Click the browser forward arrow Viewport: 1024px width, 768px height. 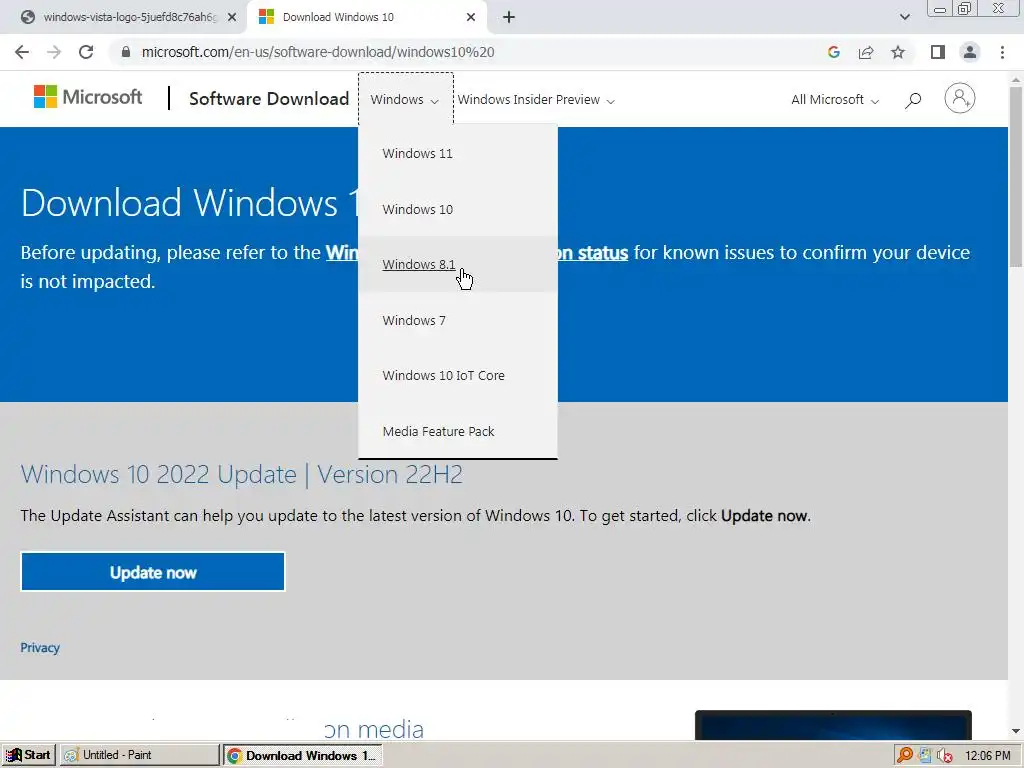coord(54,52)
